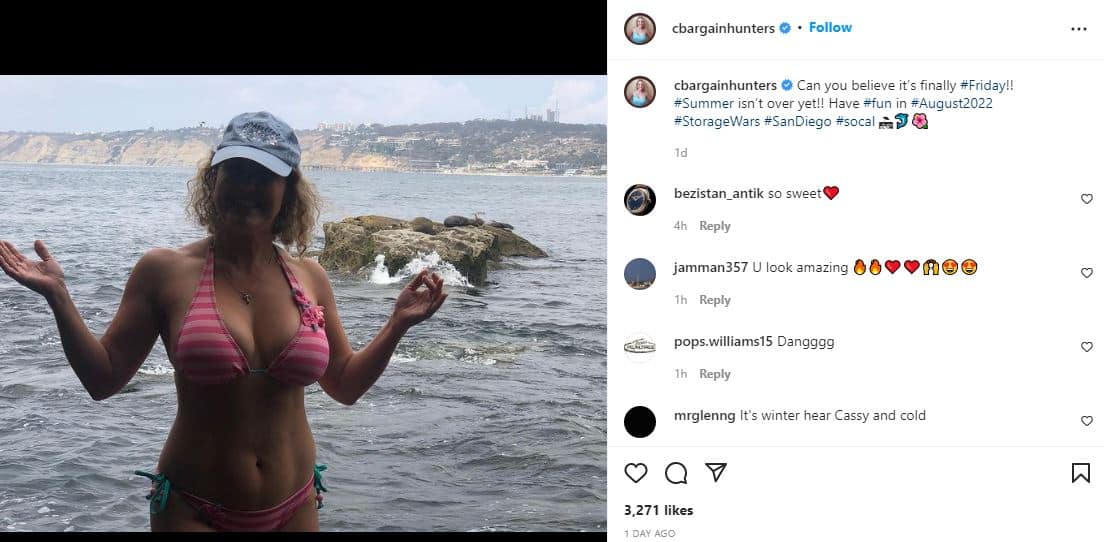The width and height of the screenshot is (1104, 542).
Task: Like bezistan_antik's comment
Action: click(1087, 199)
